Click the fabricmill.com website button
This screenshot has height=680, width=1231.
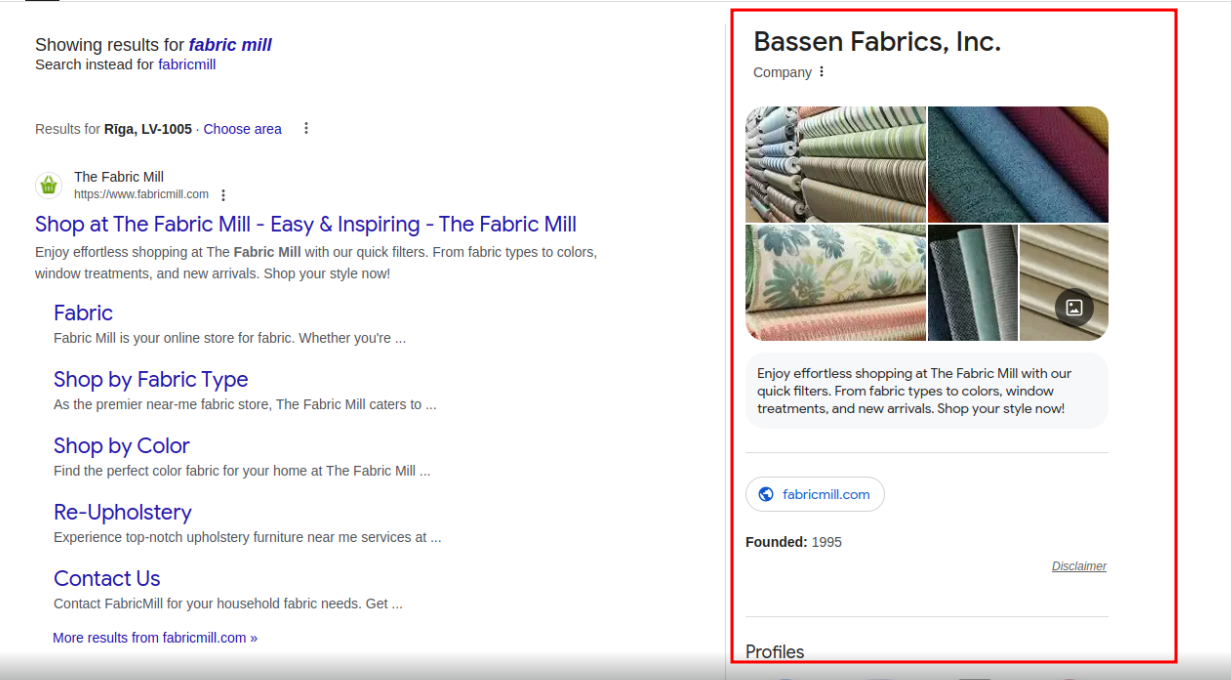point(815,493)
